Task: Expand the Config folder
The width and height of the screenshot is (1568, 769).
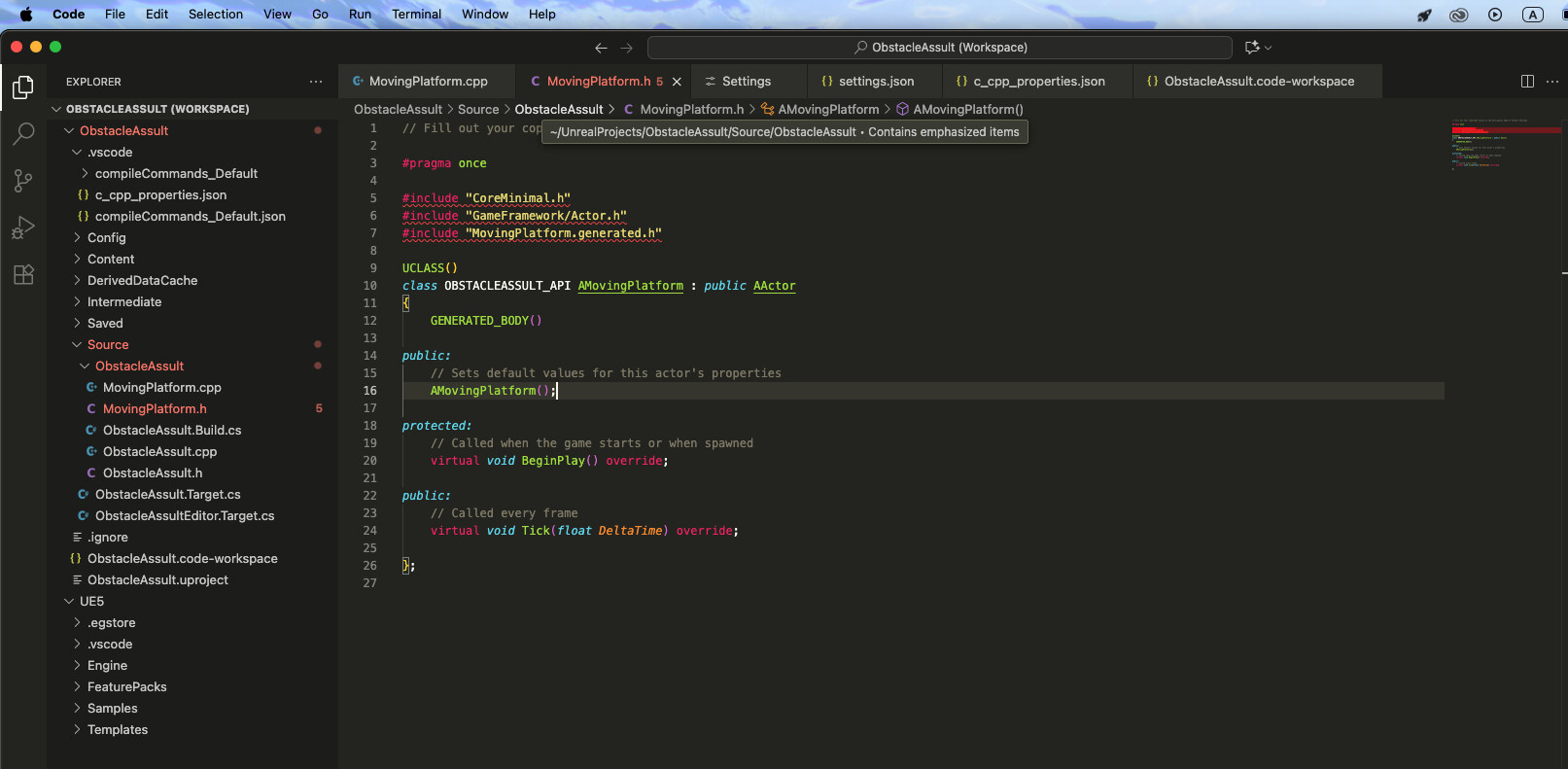Action: tap(106, 238)
